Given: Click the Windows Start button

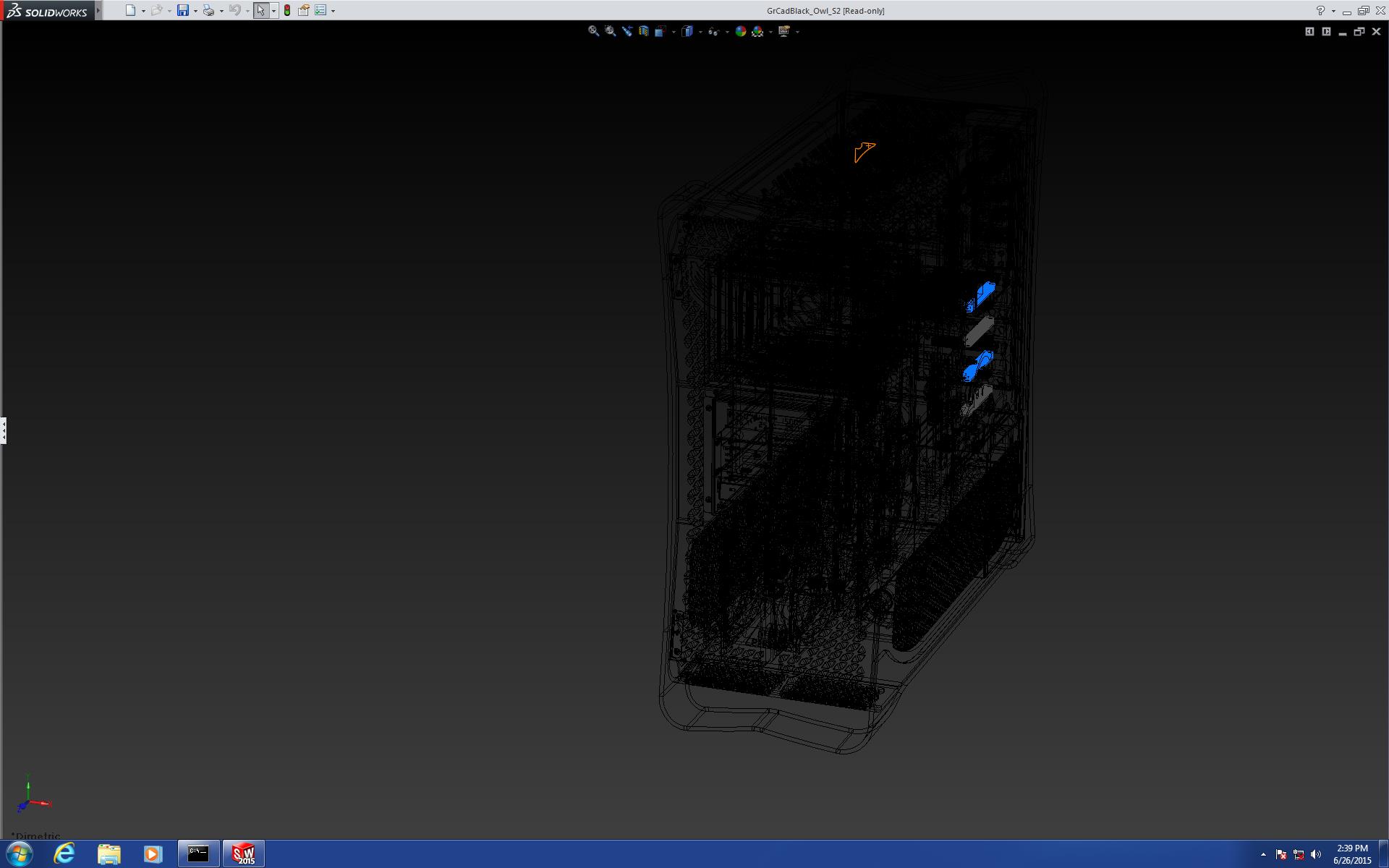Looking at the screenshot, I should 20,854.
